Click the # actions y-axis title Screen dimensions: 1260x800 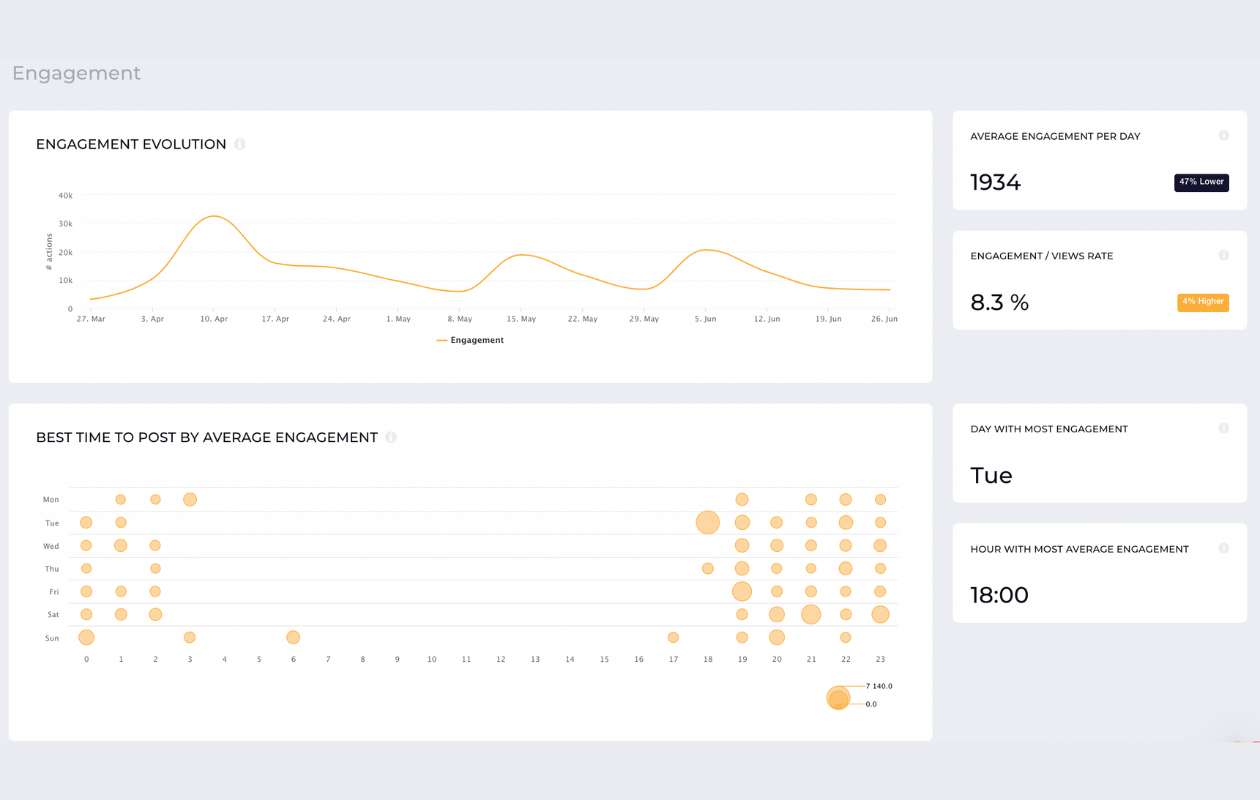pyautogui.click(x=48, y=252)
